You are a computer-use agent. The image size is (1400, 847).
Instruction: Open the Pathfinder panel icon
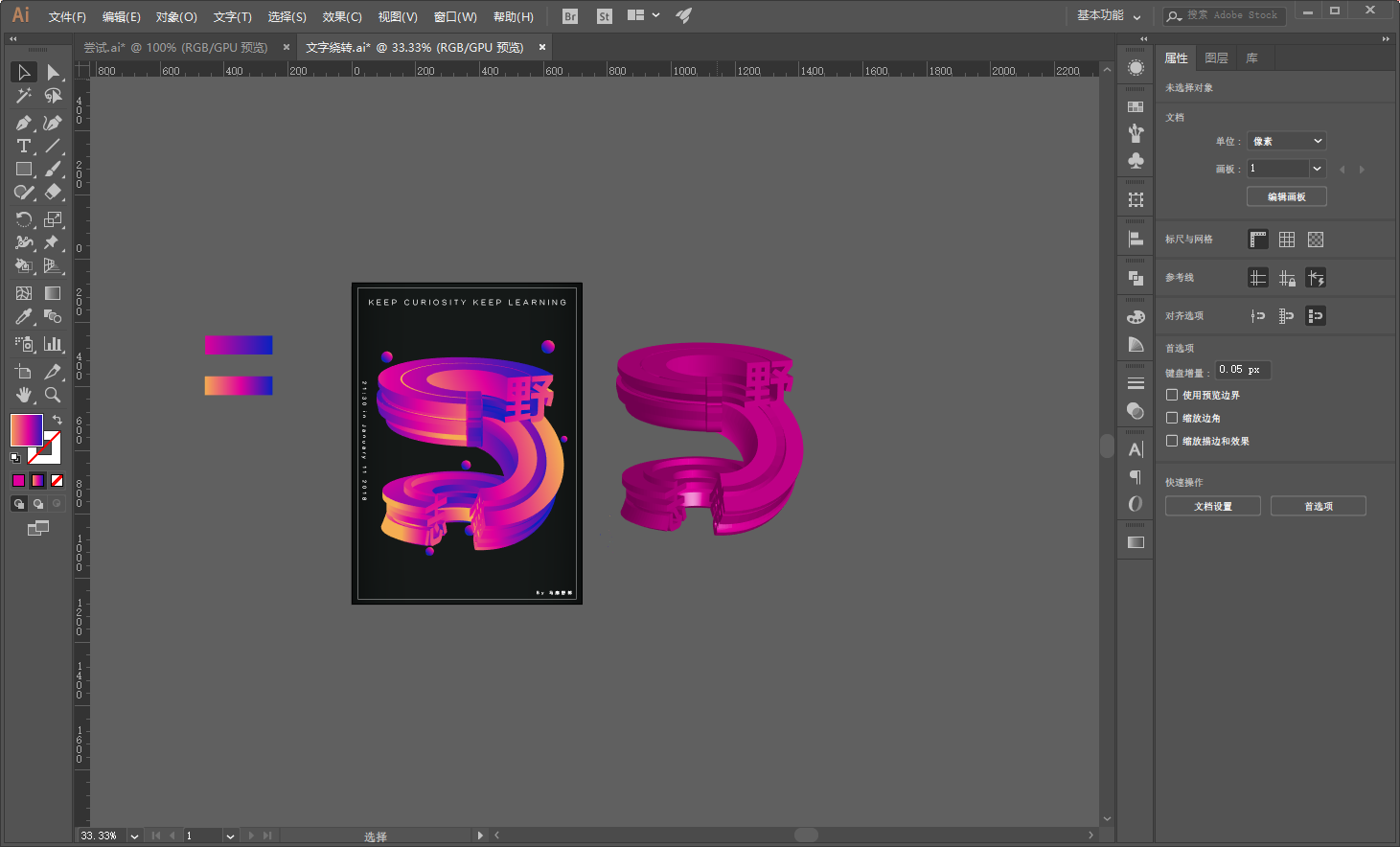click(x=1136, y=278)
